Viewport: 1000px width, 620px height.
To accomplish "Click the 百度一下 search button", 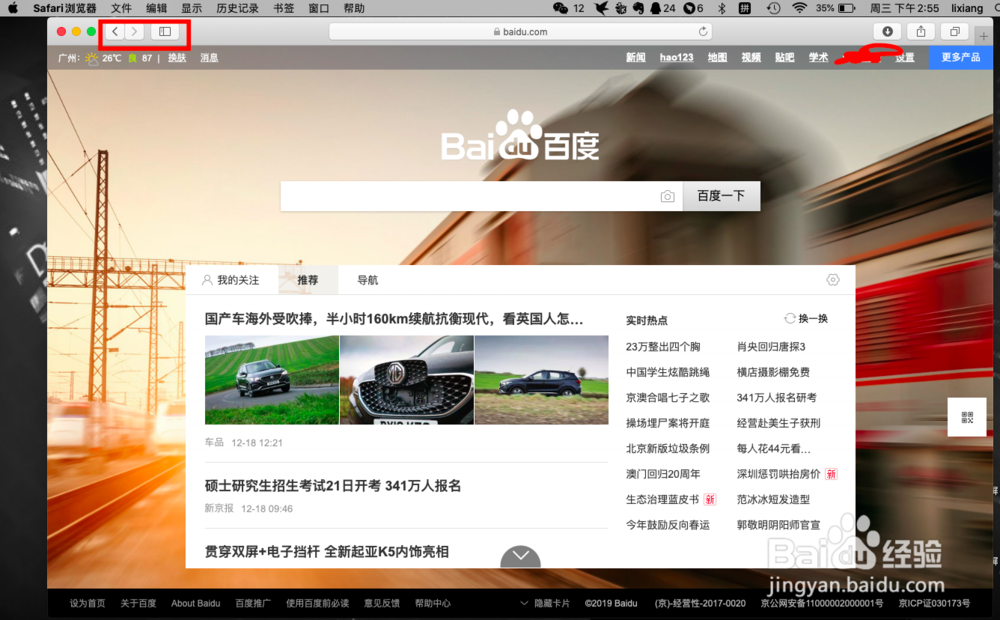I will pos(721,196).
